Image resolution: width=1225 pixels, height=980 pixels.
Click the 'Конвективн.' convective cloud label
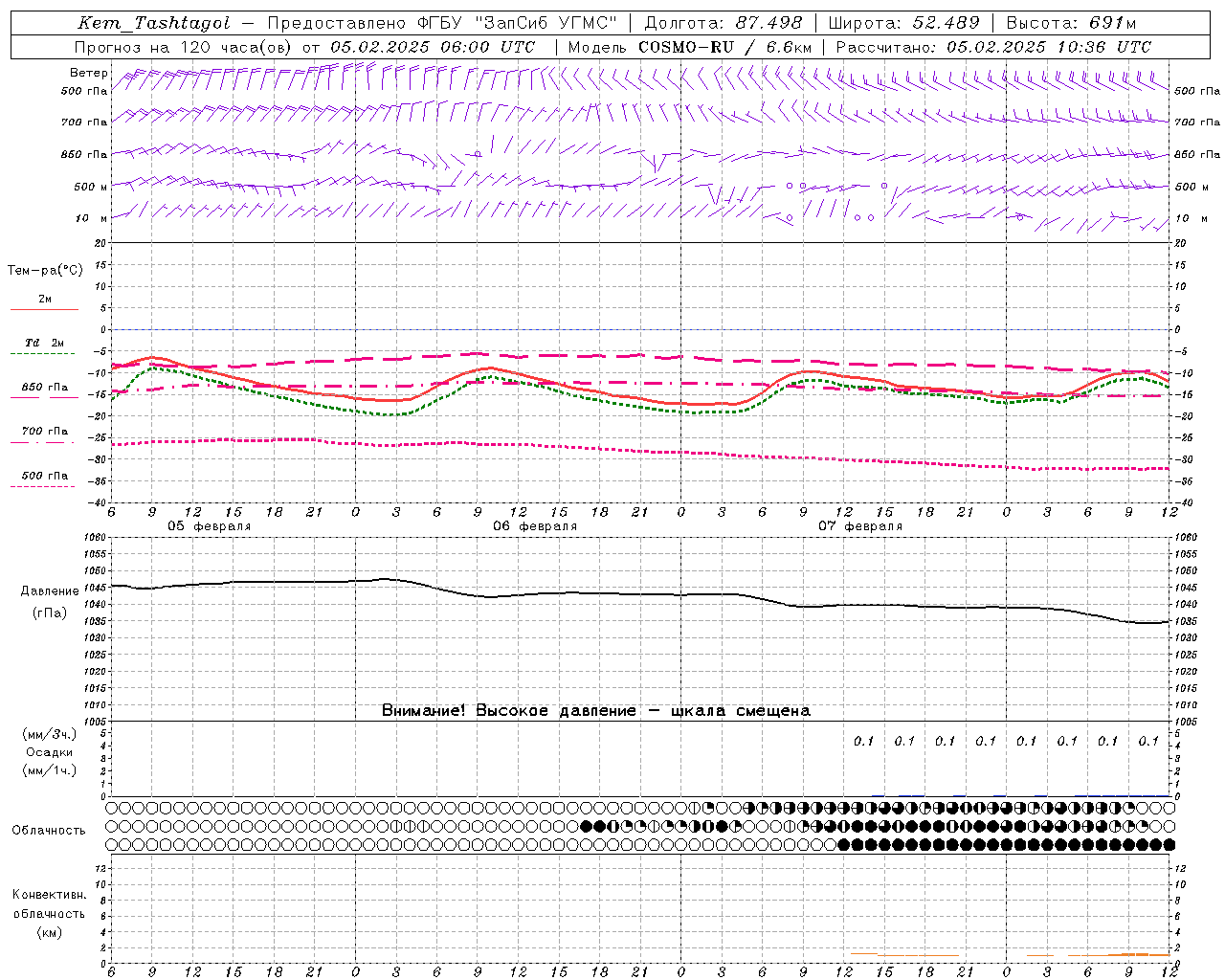tap(49, 895)
